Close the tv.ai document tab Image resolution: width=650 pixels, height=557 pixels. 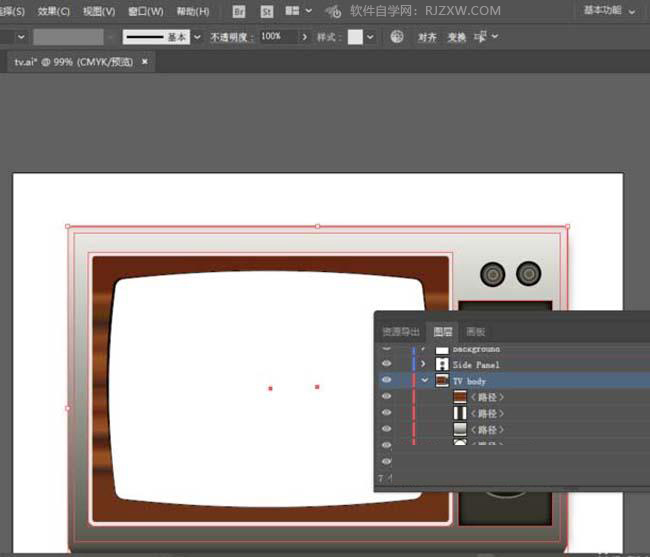pyautogui.click(x=144, y=61)
